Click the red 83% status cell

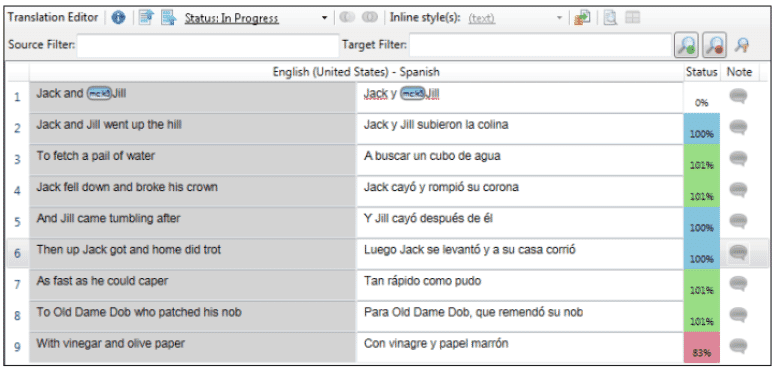[x=702, y=347]
